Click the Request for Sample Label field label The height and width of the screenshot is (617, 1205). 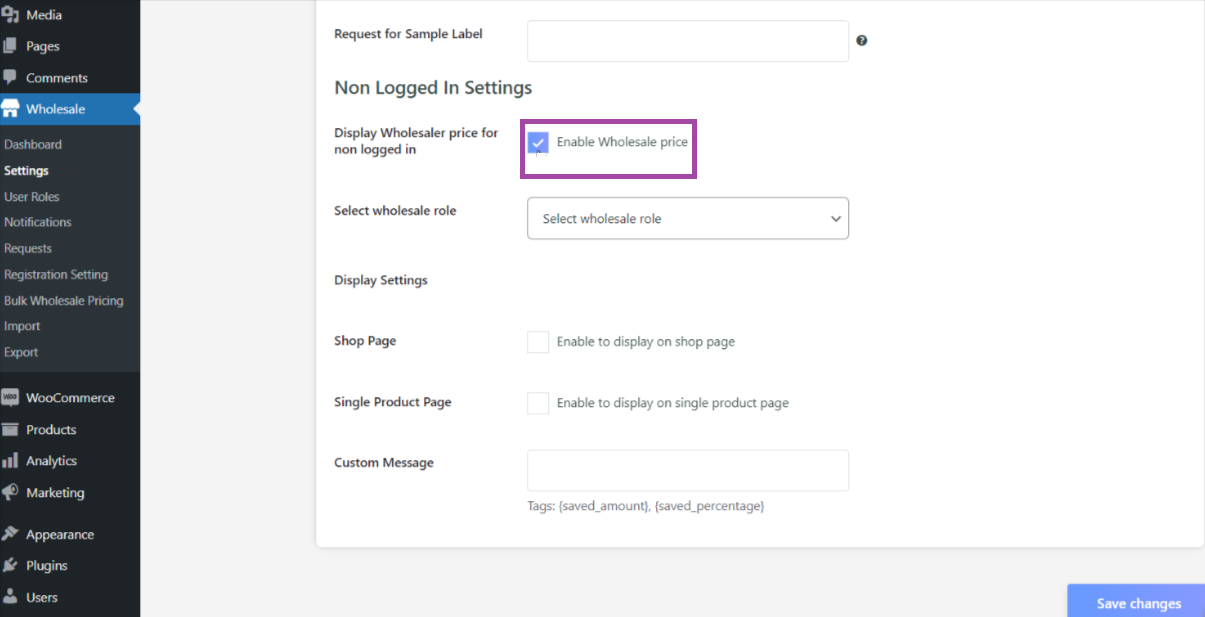(x=408, y=34)
